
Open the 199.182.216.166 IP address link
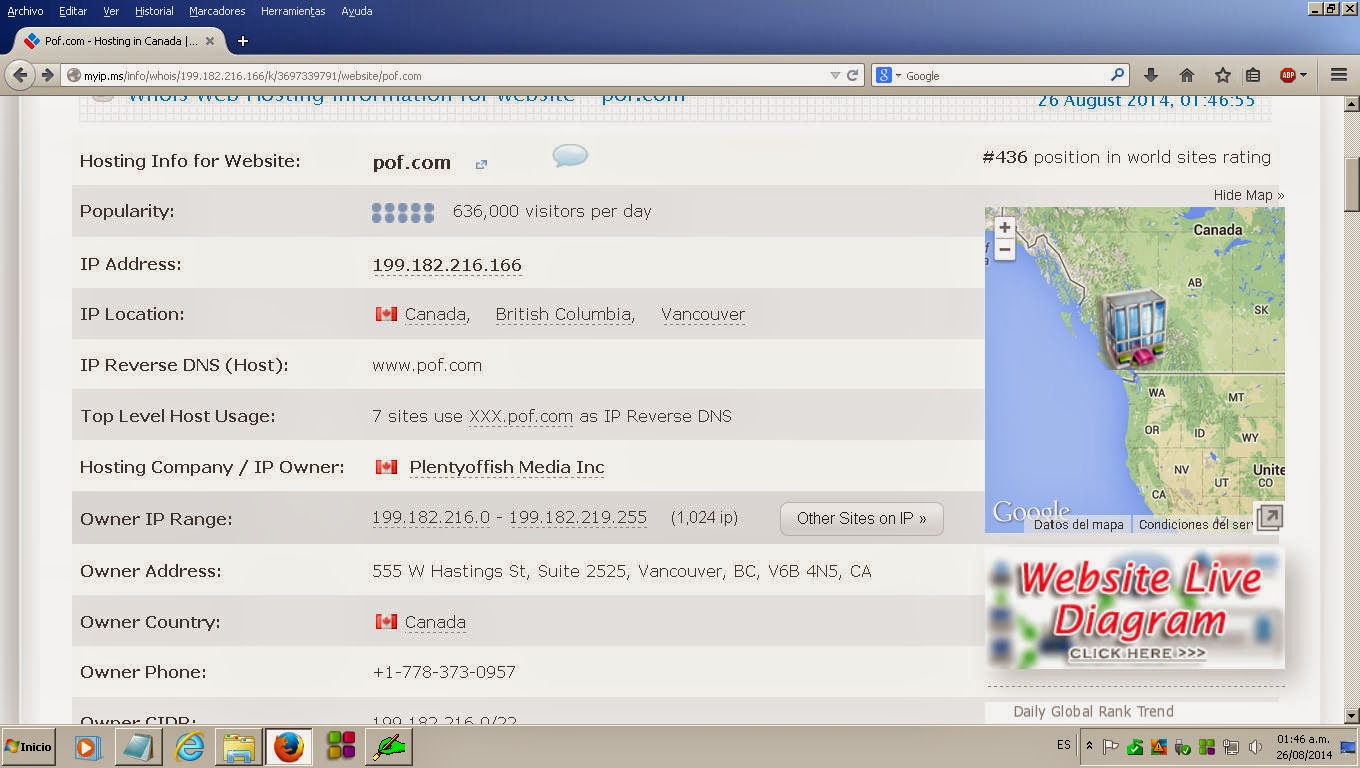coord(447,265)
